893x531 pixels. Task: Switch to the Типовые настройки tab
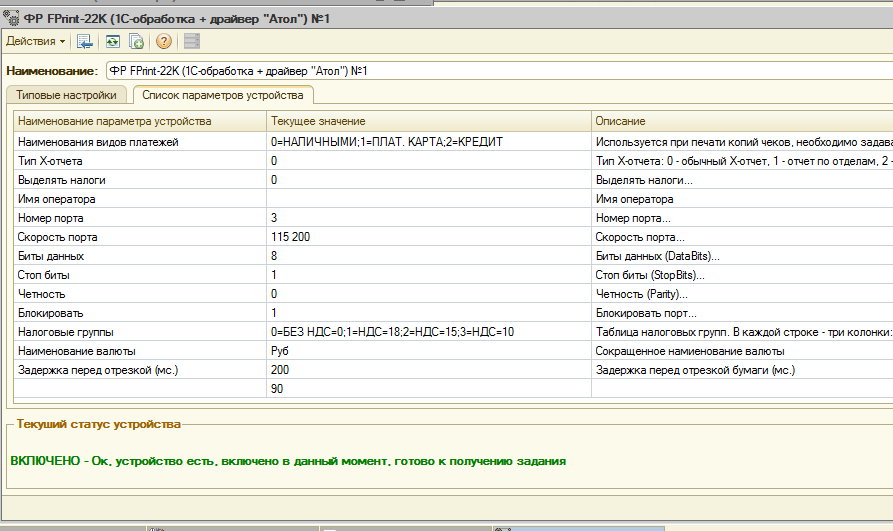point(66,95)
